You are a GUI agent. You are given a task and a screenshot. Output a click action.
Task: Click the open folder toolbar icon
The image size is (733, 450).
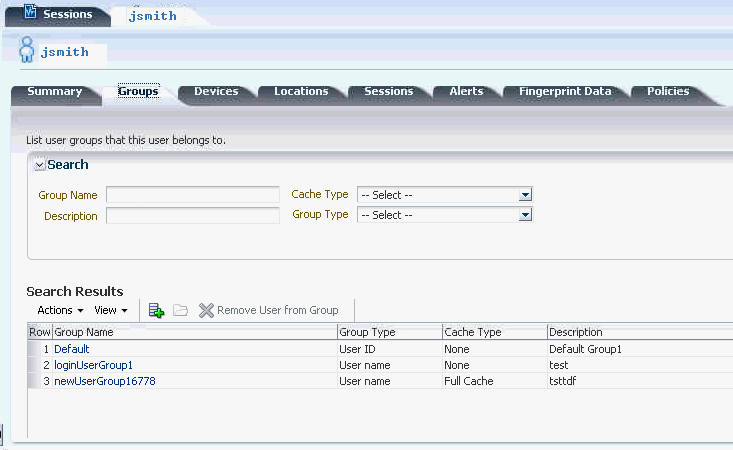[180, 310]
